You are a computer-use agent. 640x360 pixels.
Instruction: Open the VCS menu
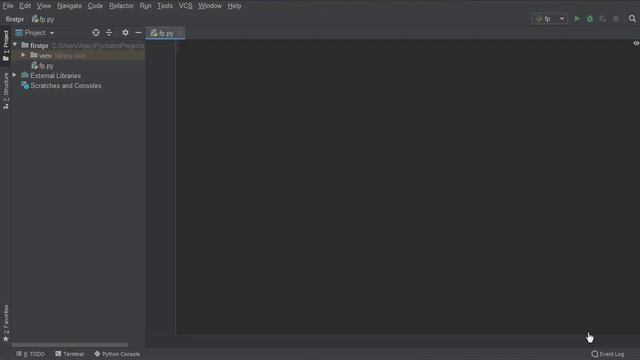point(185,6)
